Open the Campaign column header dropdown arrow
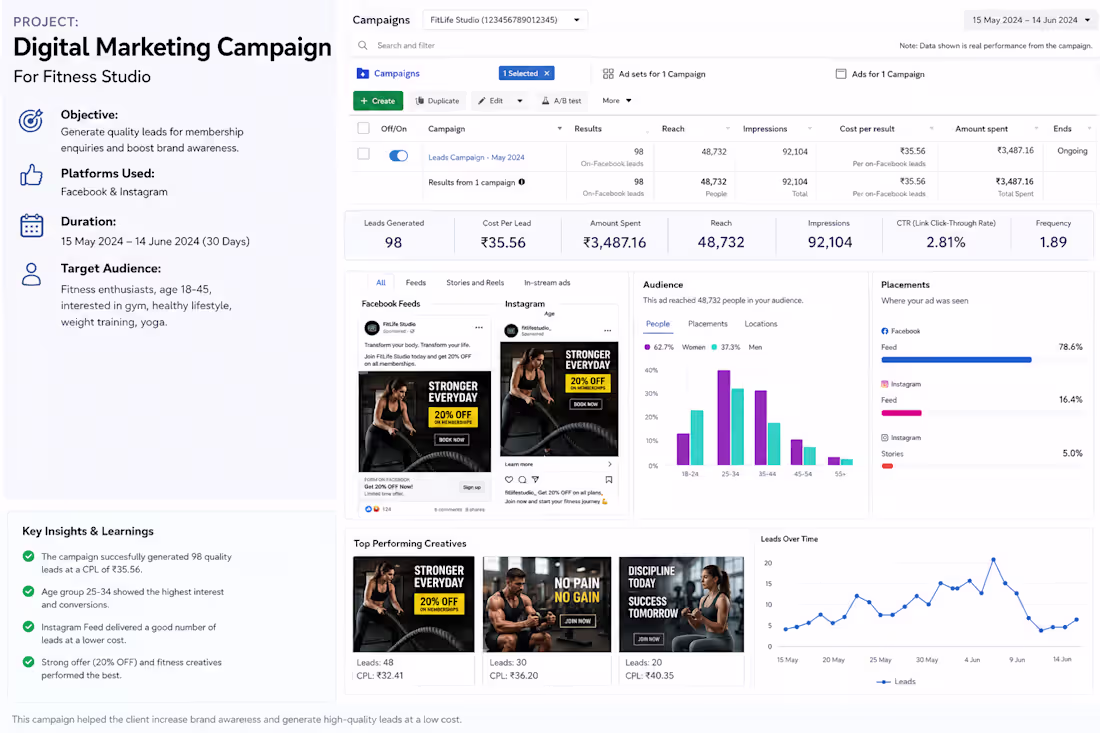The width and height of the screenshot is (1100, 733). pos(559,129)
